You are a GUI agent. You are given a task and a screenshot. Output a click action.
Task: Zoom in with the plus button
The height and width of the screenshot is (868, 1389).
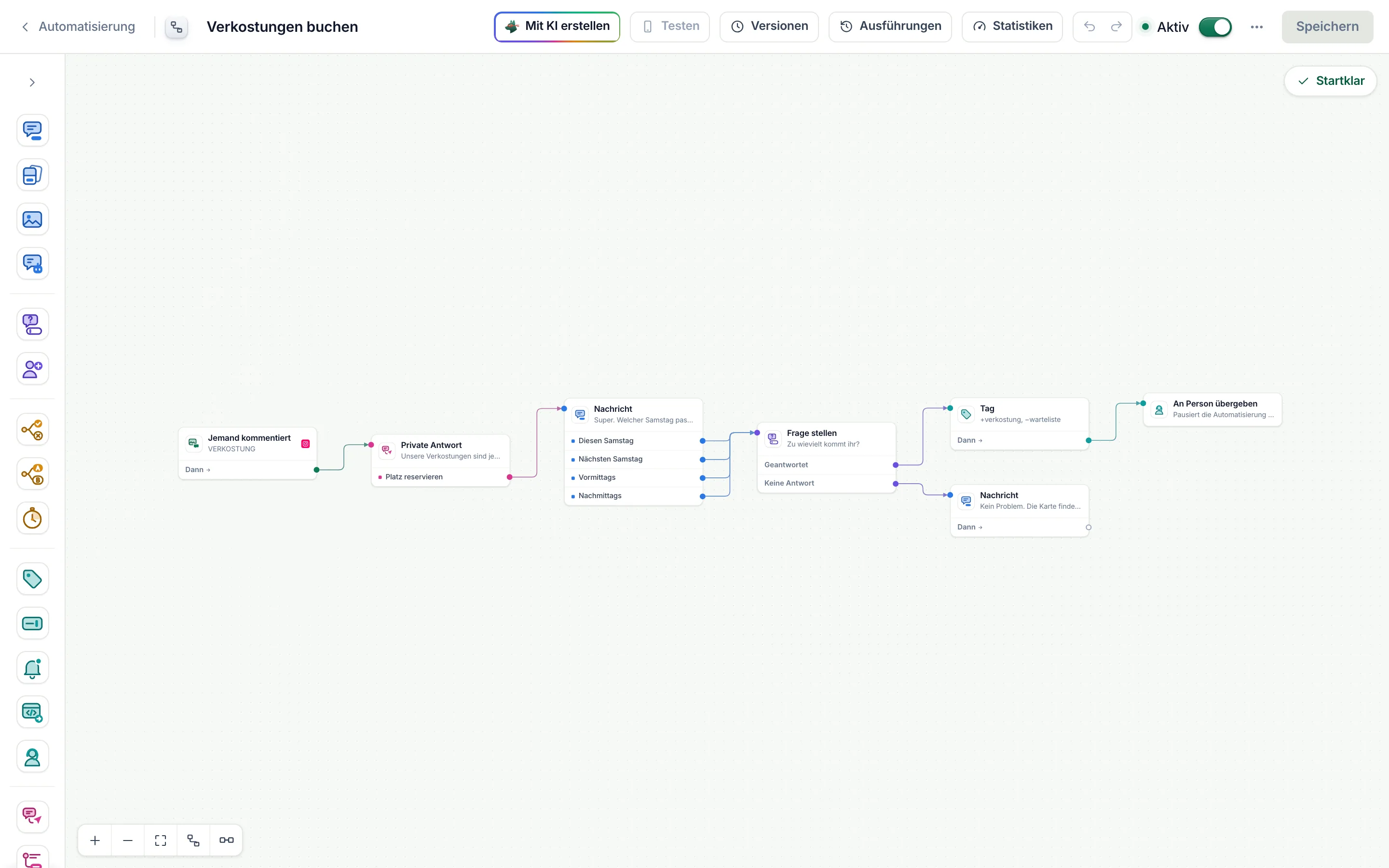95,840
